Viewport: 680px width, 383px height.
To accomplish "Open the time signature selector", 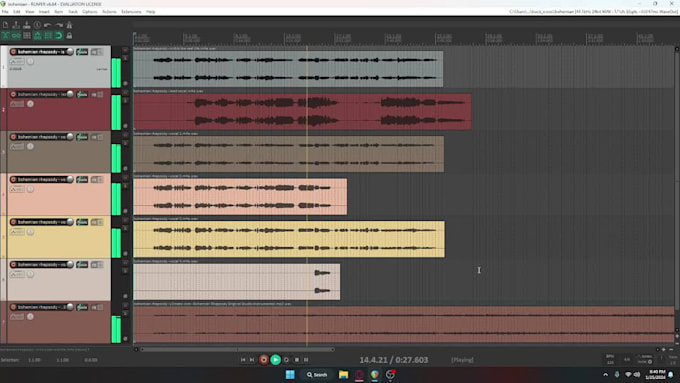I will (x=627, y=360).
